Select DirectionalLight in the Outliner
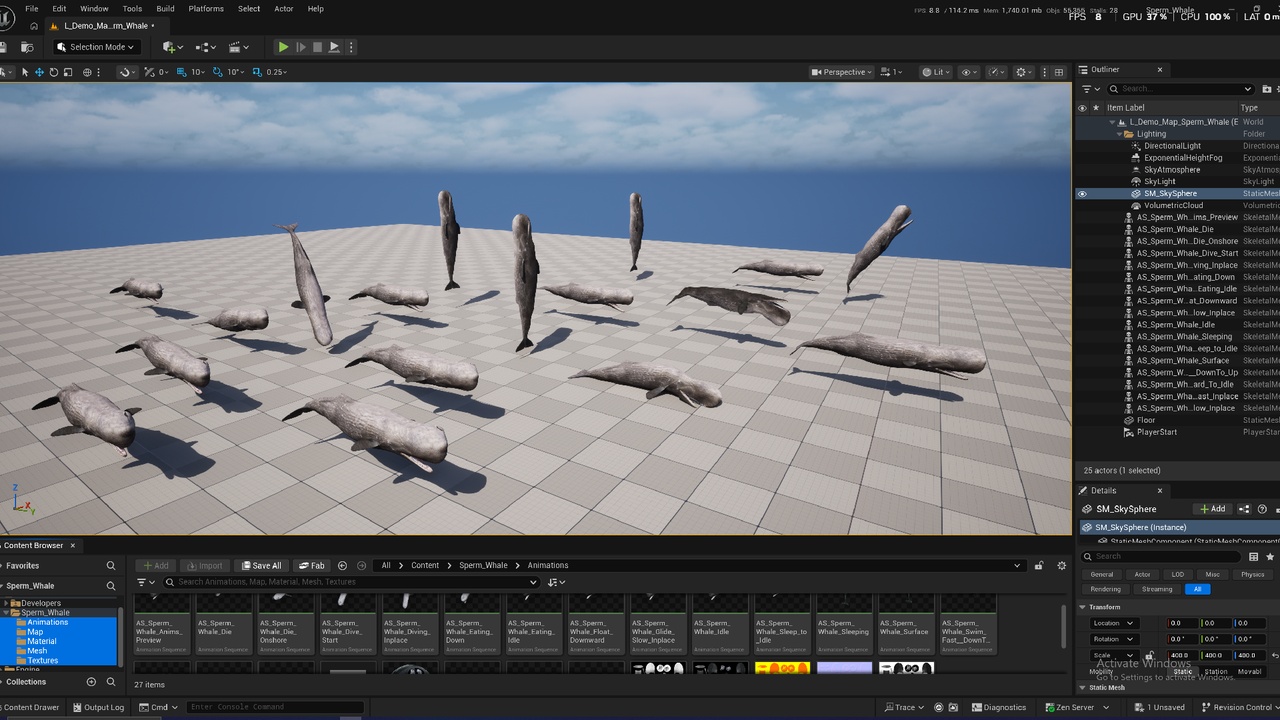 tap(1172, 146)
